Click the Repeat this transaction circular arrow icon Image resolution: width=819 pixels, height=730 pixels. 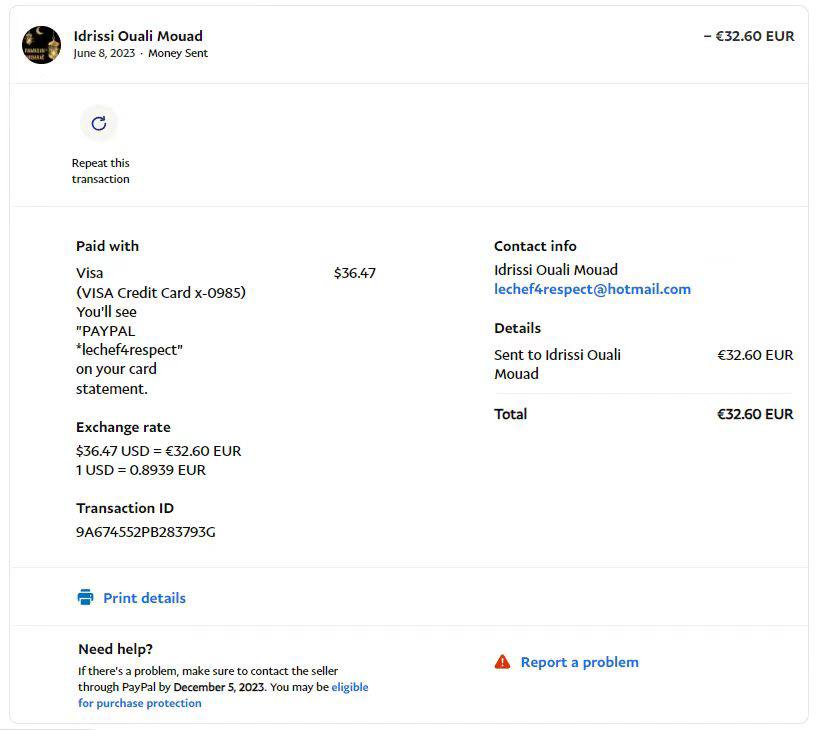pos(98,124)
